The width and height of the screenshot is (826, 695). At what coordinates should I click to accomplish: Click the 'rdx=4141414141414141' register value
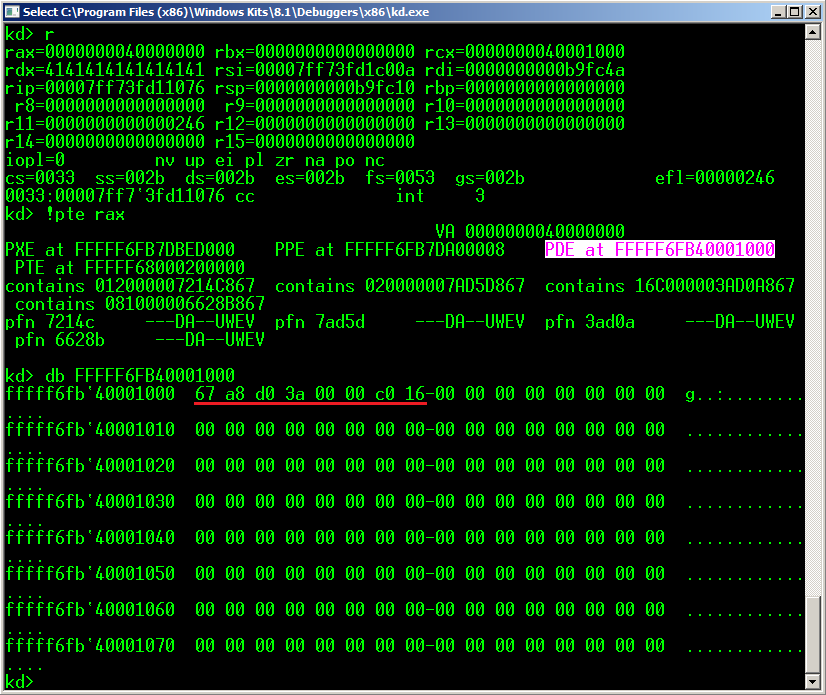coord(105,70)
